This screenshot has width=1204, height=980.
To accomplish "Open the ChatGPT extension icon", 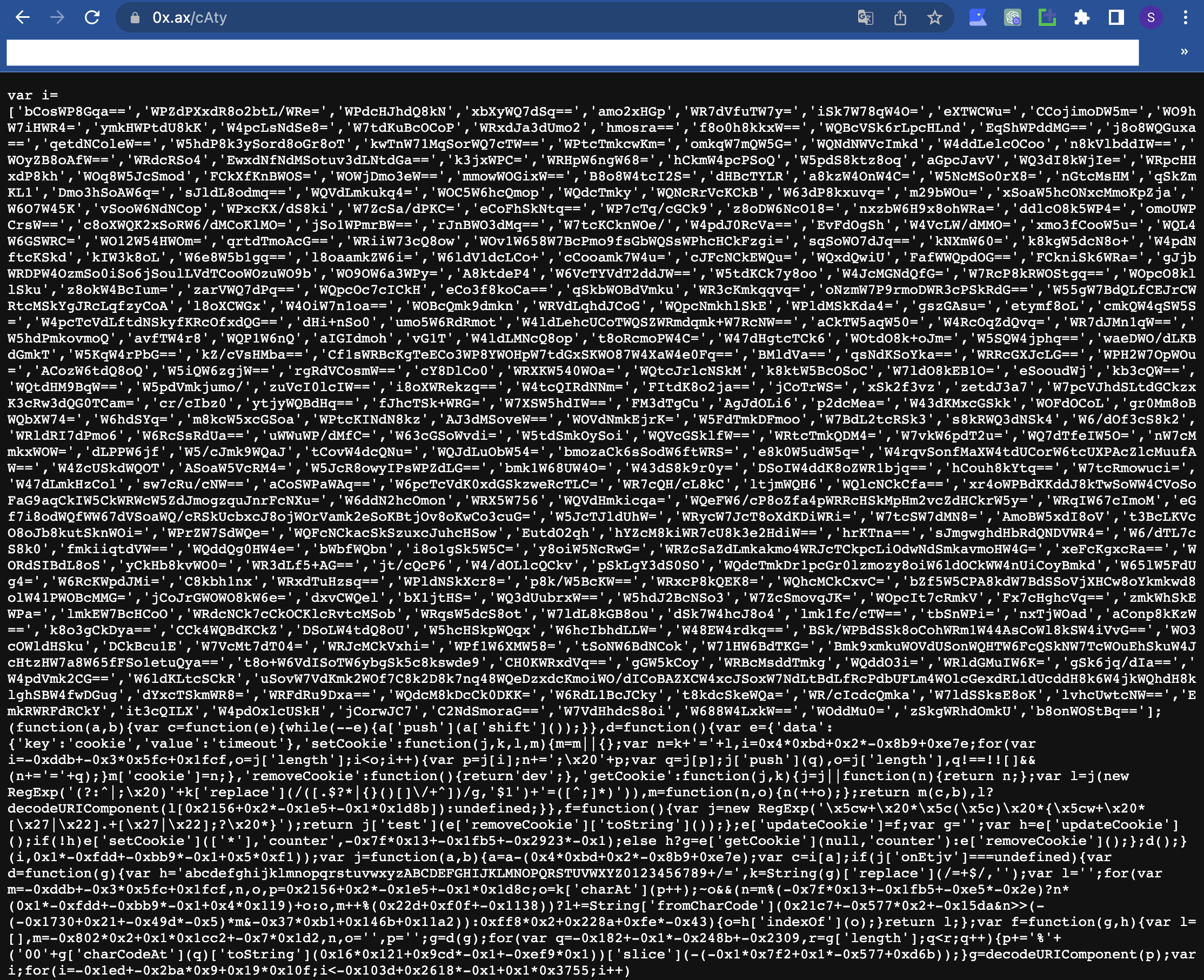I will [x=1013, y=18].
